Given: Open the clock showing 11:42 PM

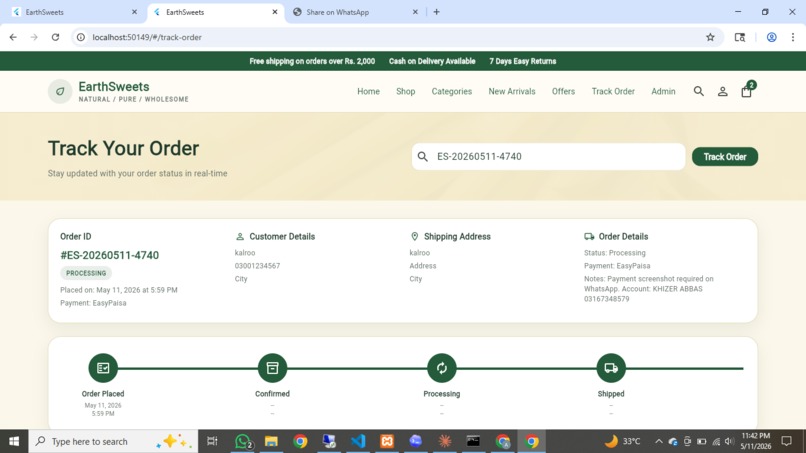Looking at the screenshot, I should click(x=756, y=441).
